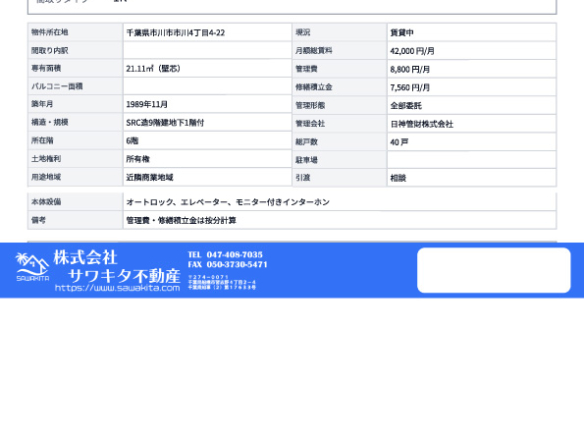
Task: Click the 修繕積立金 label cell
Action: [x=340, y=87]
